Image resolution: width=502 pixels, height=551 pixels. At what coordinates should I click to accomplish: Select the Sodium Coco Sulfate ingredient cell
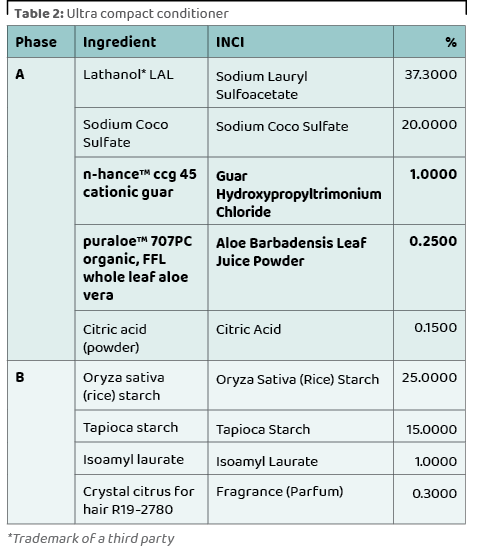tap(141, 132)
